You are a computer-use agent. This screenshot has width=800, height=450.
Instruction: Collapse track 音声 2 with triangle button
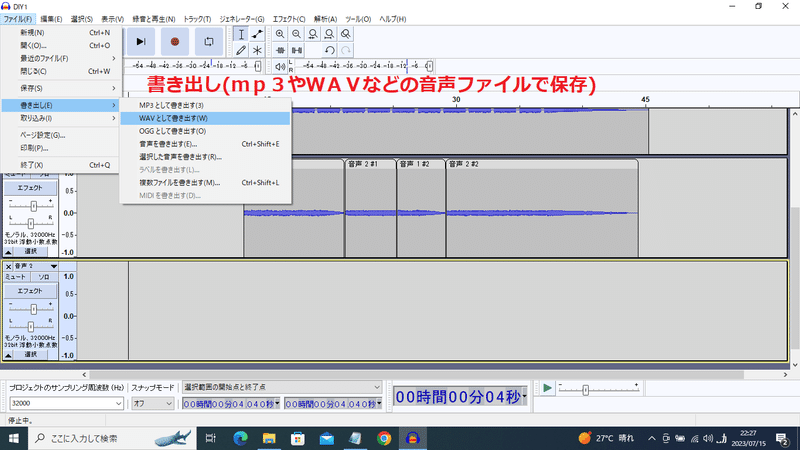point(8,355)
